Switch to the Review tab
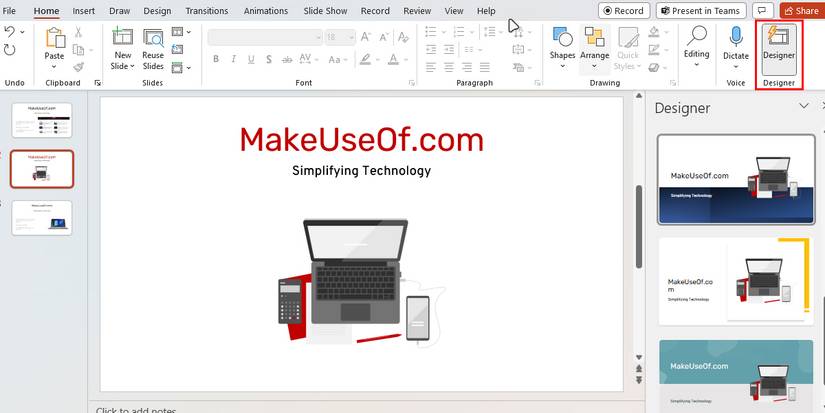 [417, 11]
